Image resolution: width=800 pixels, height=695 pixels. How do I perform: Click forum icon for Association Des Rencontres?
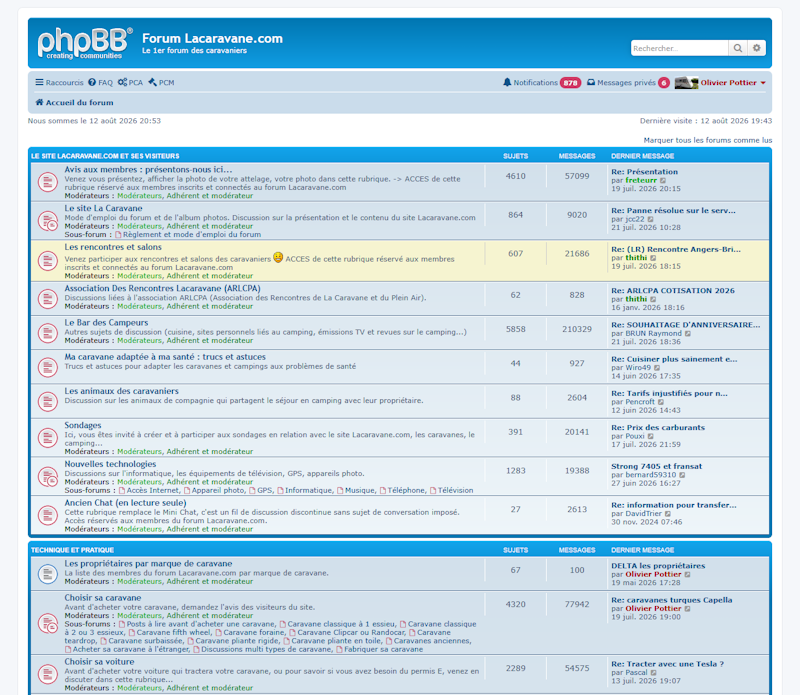[48, 299]
